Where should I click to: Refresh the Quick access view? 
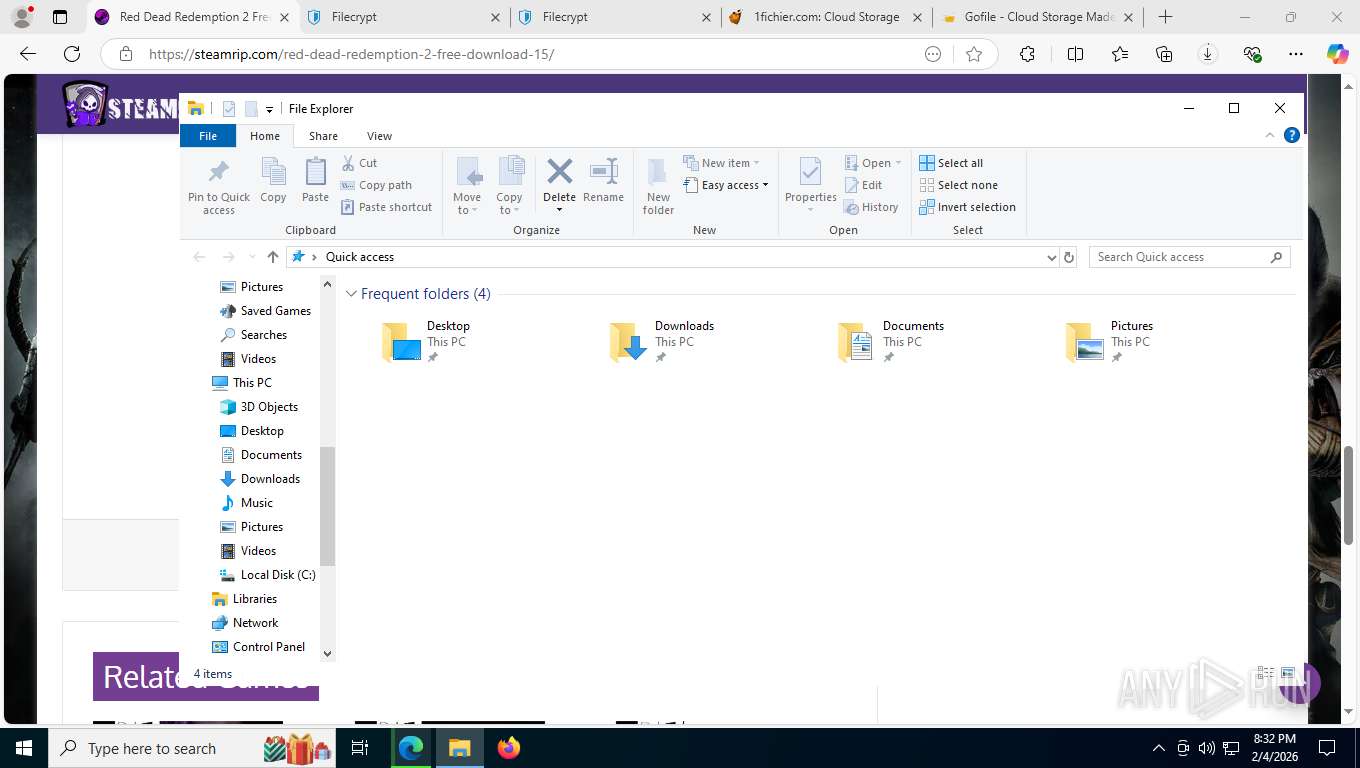1069,257
